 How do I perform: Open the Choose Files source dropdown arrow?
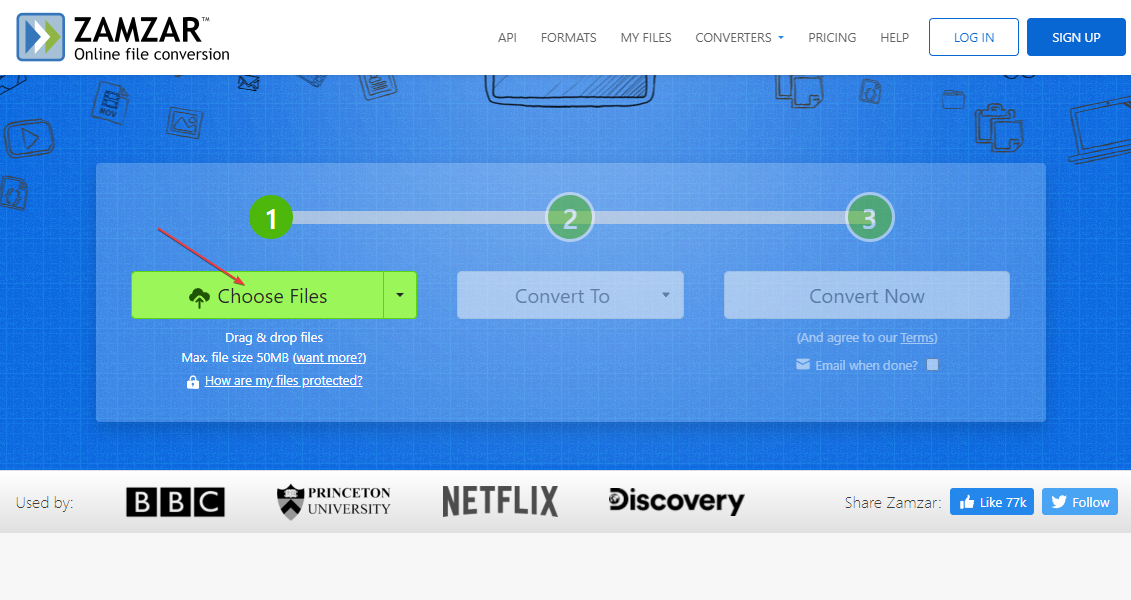(x=400, y=296)
